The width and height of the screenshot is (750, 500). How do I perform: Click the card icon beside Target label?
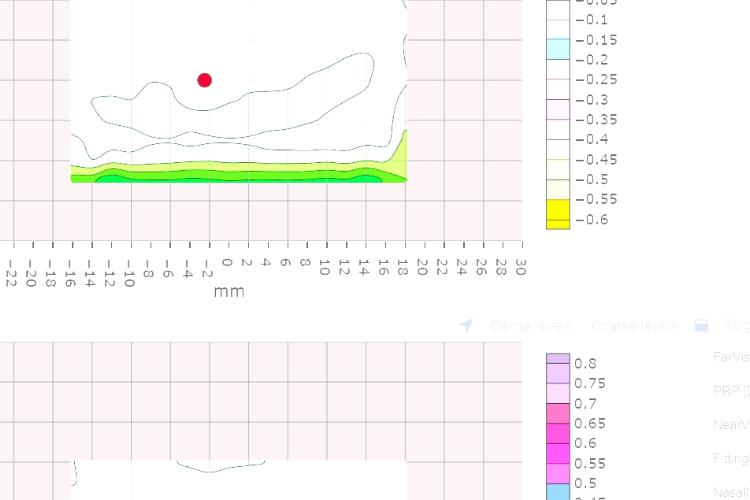coord(702,325)
